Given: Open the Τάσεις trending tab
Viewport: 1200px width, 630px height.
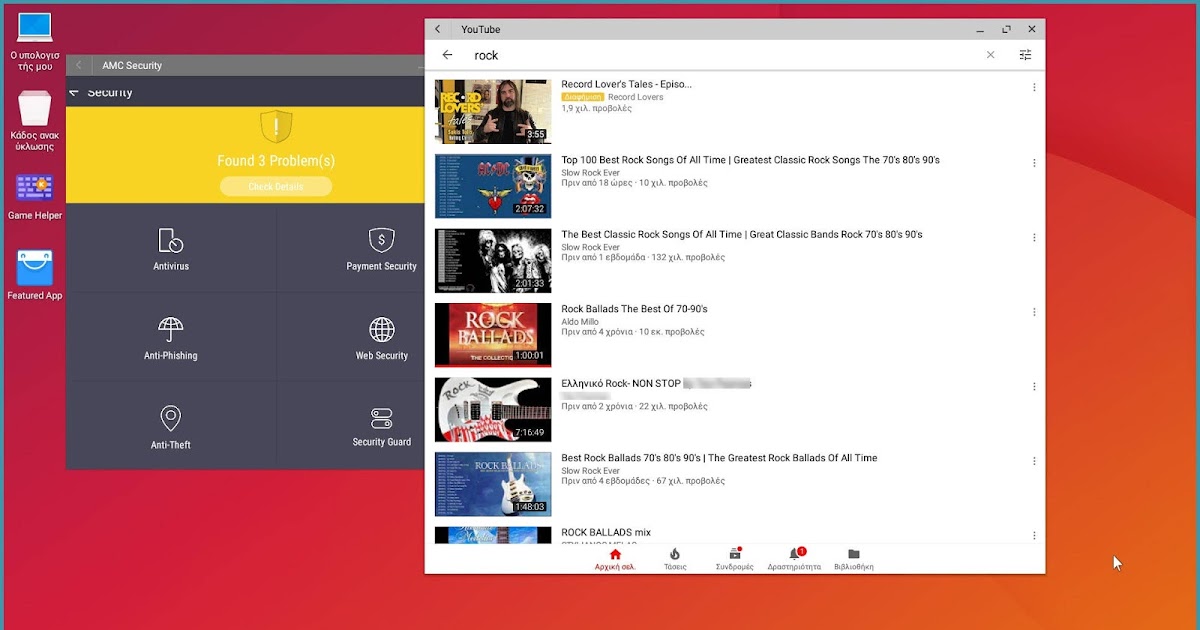Looking at the screenshot, I should click(675, 560).
